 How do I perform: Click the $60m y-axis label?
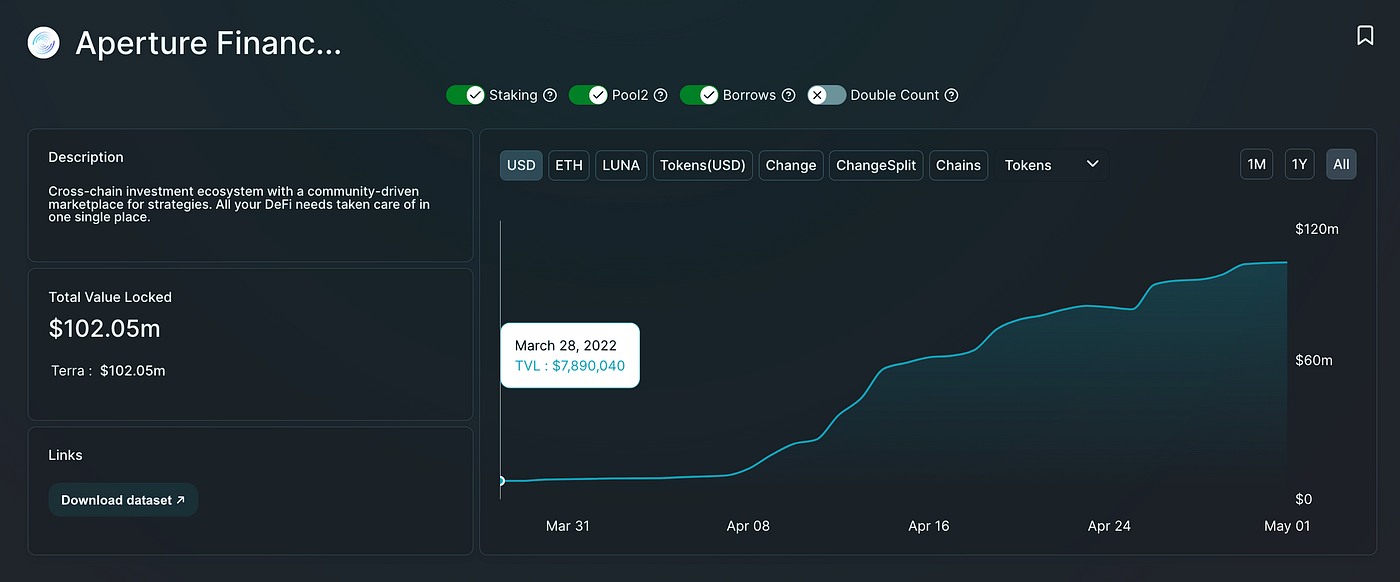1313,360
